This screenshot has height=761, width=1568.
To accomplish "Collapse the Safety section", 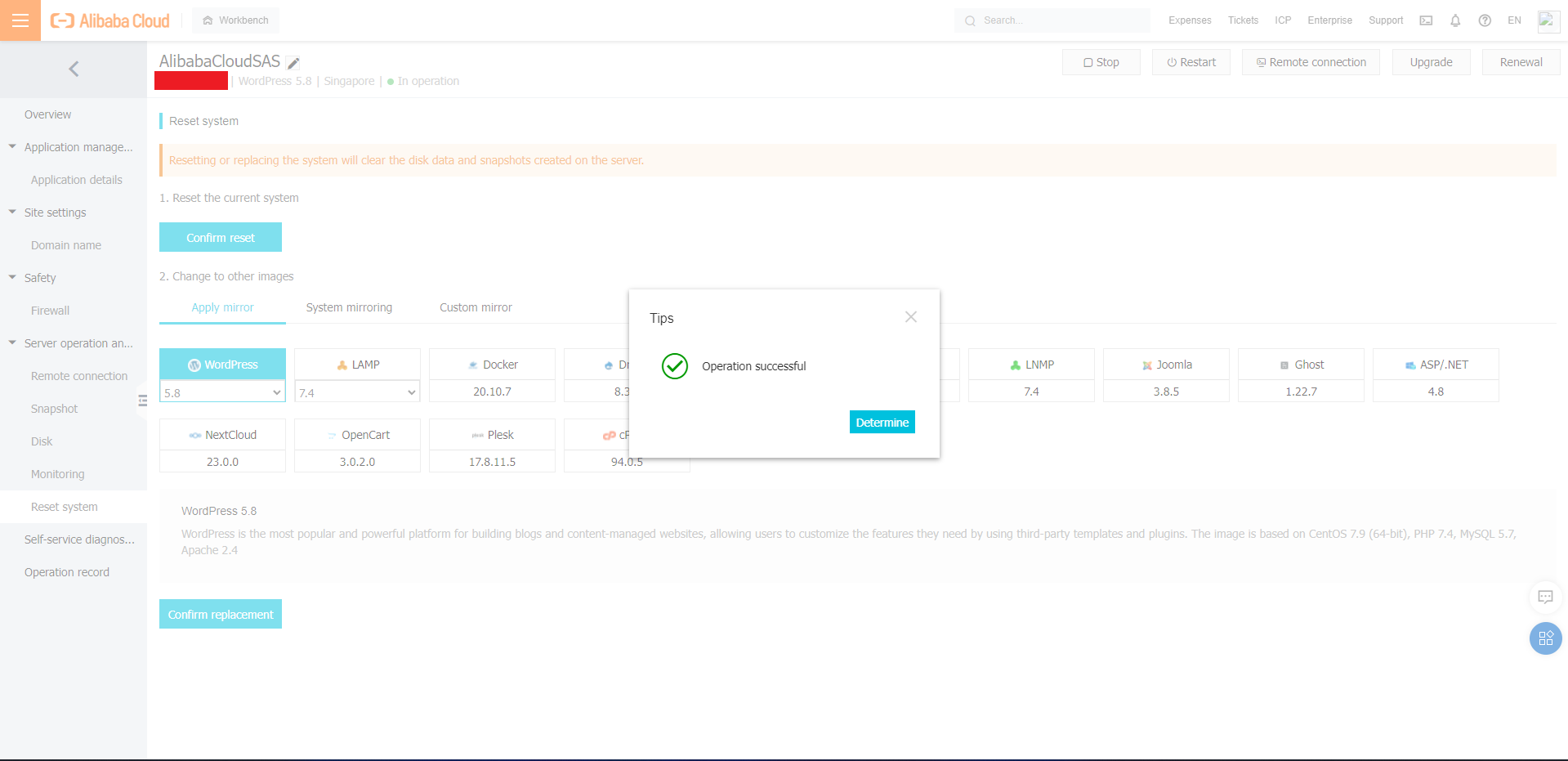I will [12, 278].
